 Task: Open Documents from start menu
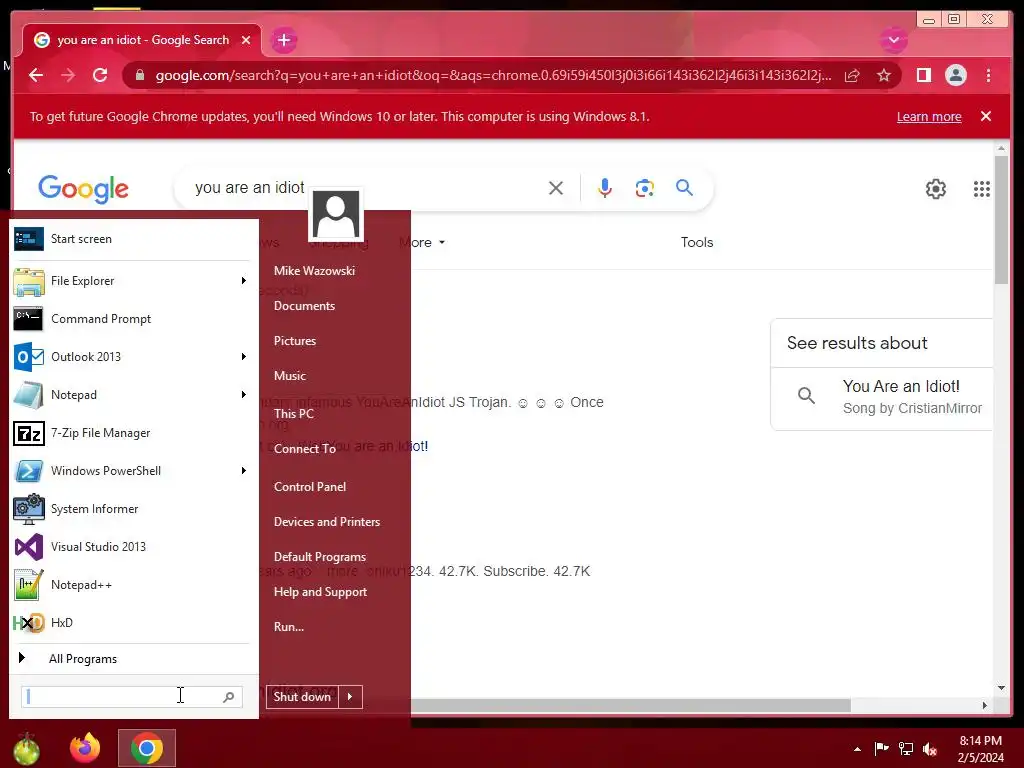tap(304, 306)
